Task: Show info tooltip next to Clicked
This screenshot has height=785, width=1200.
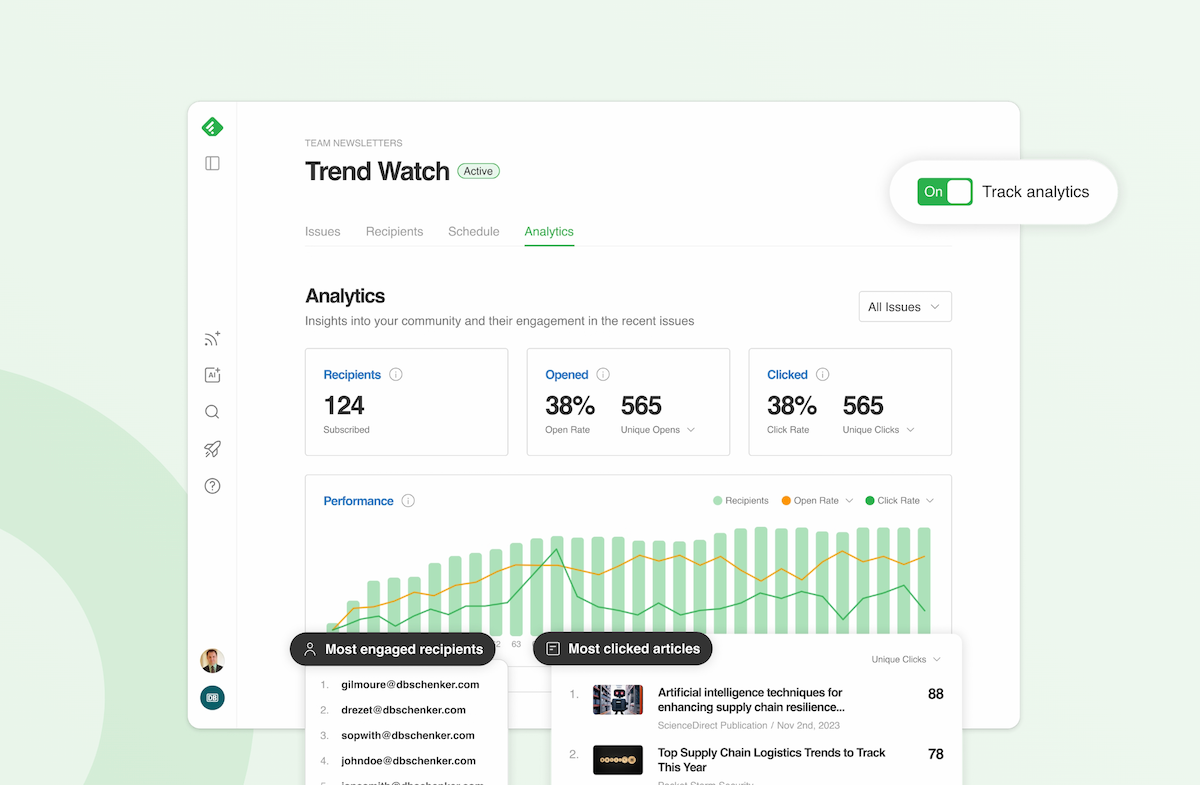Action: [x=822, y=375]
